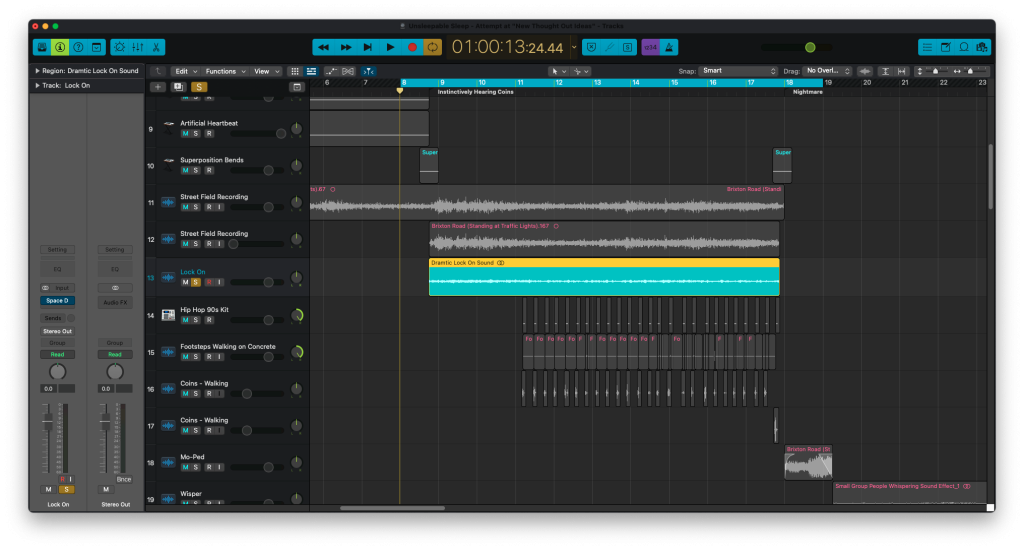
Task: Open the Edit menu
Action: 185,71
